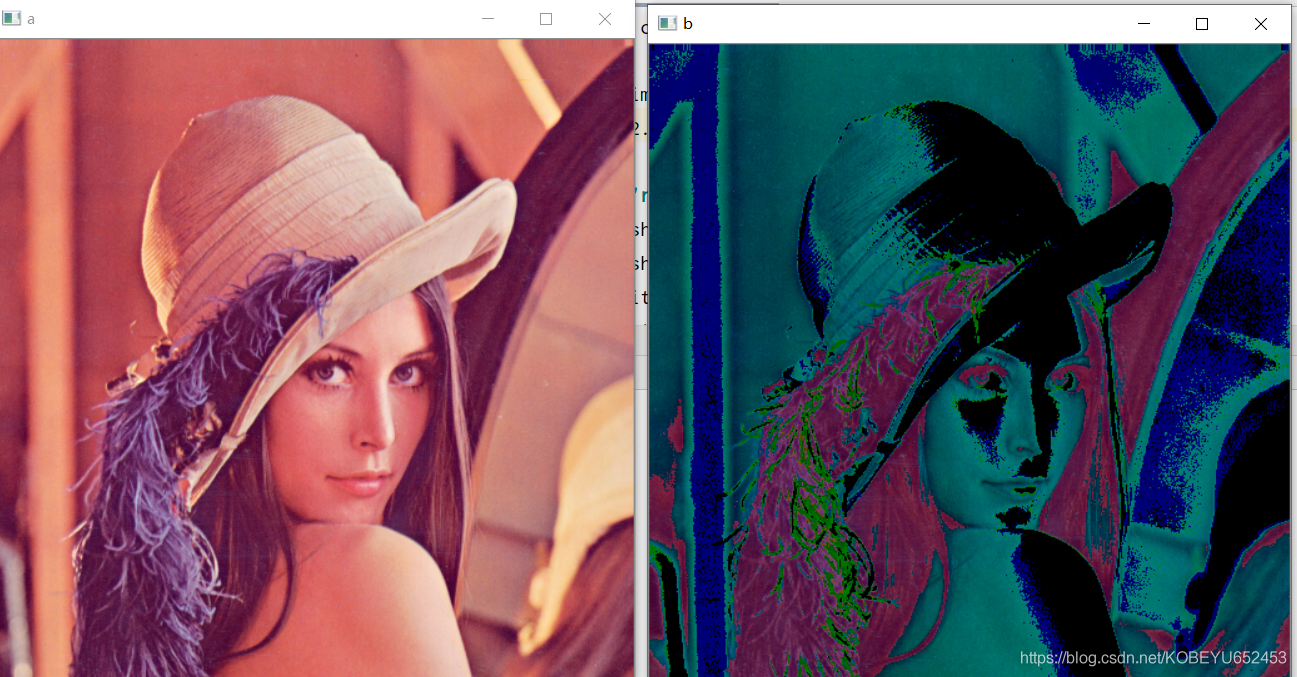
Task: Maximize the window titled a
Action: point(546,19)
